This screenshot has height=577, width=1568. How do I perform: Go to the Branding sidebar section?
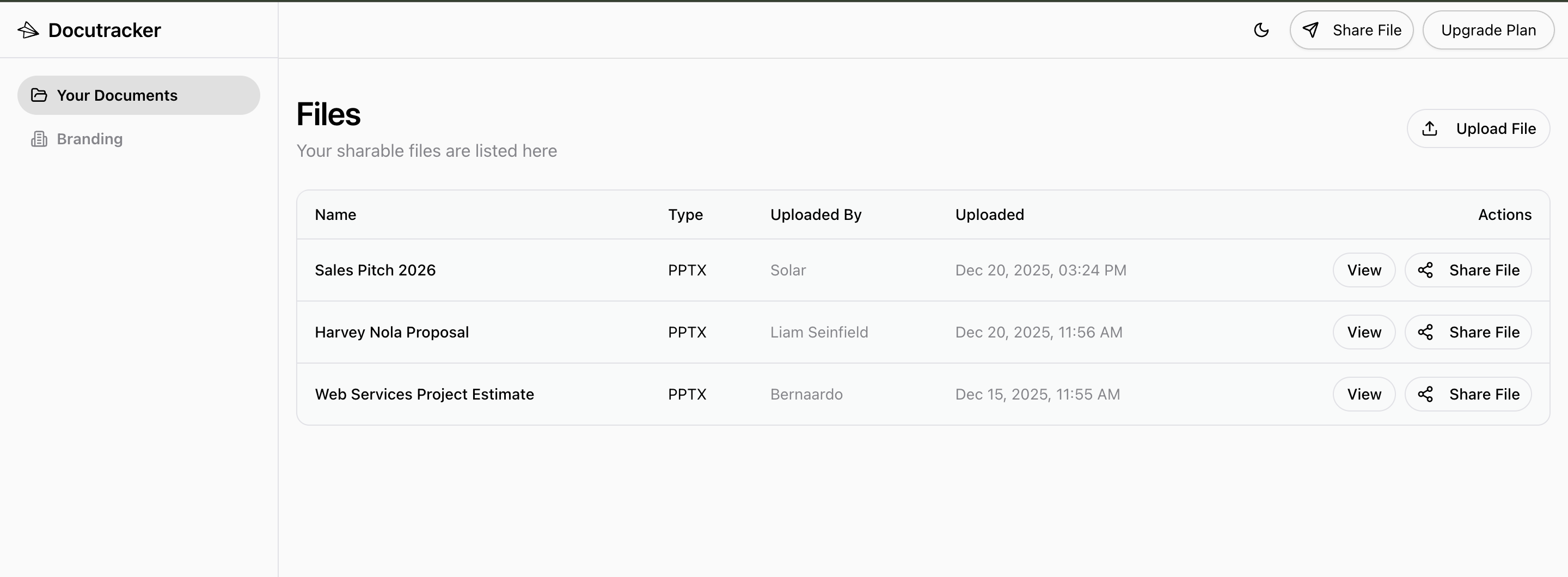click(89, 139)
